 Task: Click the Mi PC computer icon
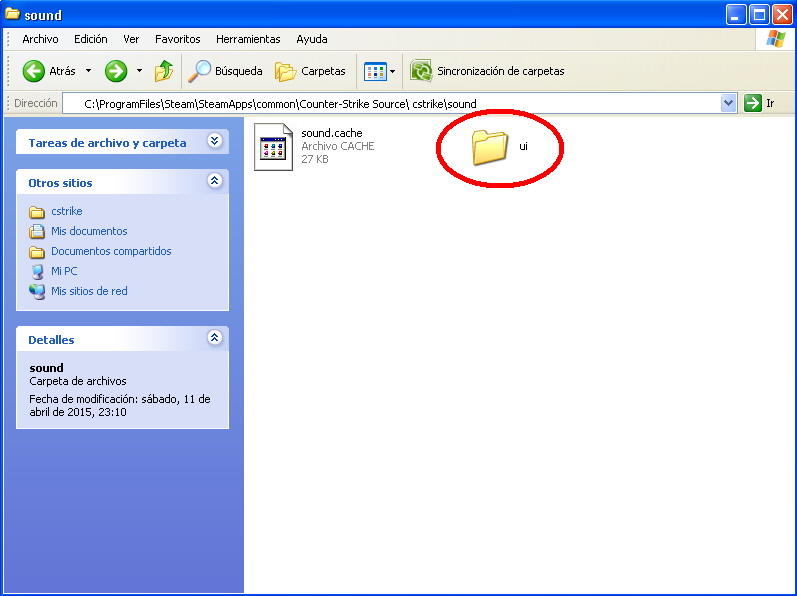click(37, 271)
